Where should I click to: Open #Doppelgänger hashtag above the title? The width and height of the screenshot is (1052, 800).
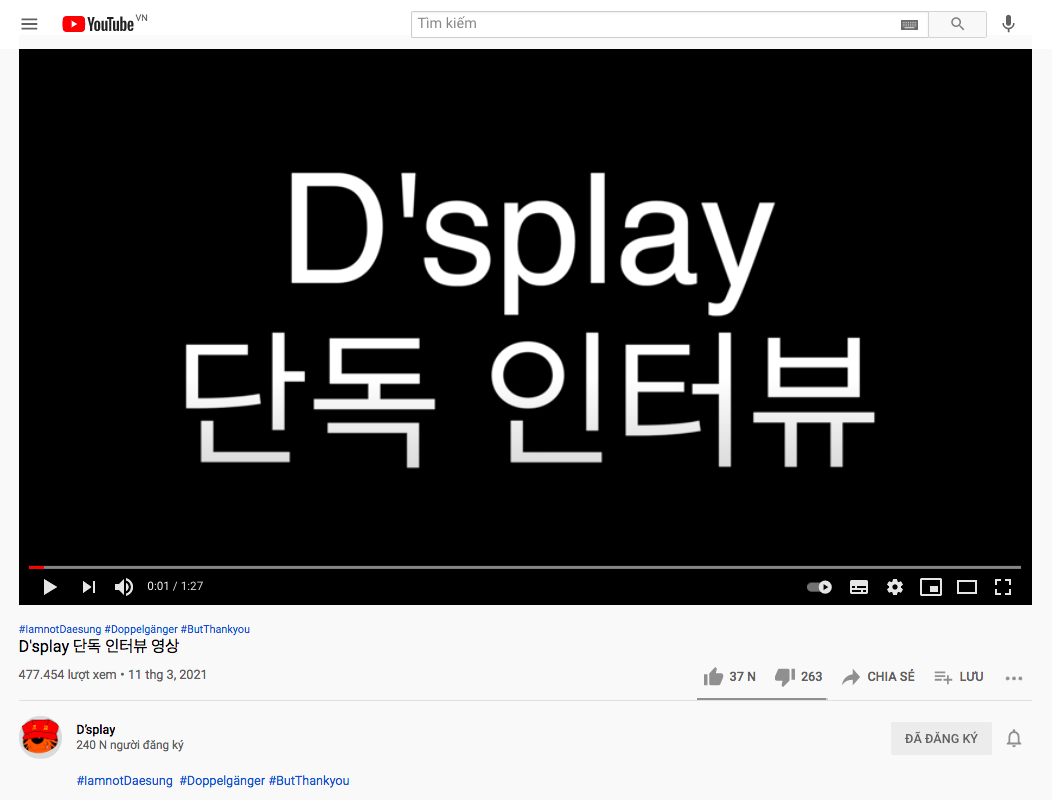point(141,629)
